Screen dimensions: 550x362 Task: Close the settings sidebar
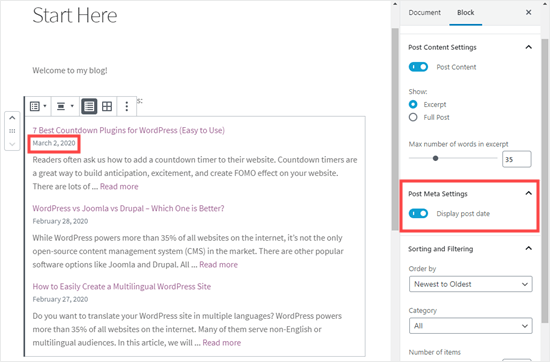point(528,13)
